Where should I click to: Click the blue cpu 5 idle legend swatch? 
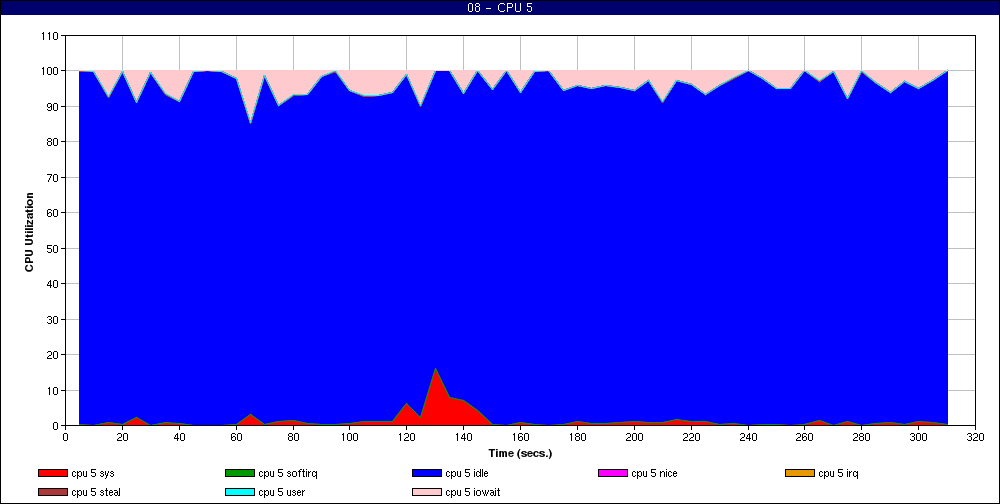point(427,473)
